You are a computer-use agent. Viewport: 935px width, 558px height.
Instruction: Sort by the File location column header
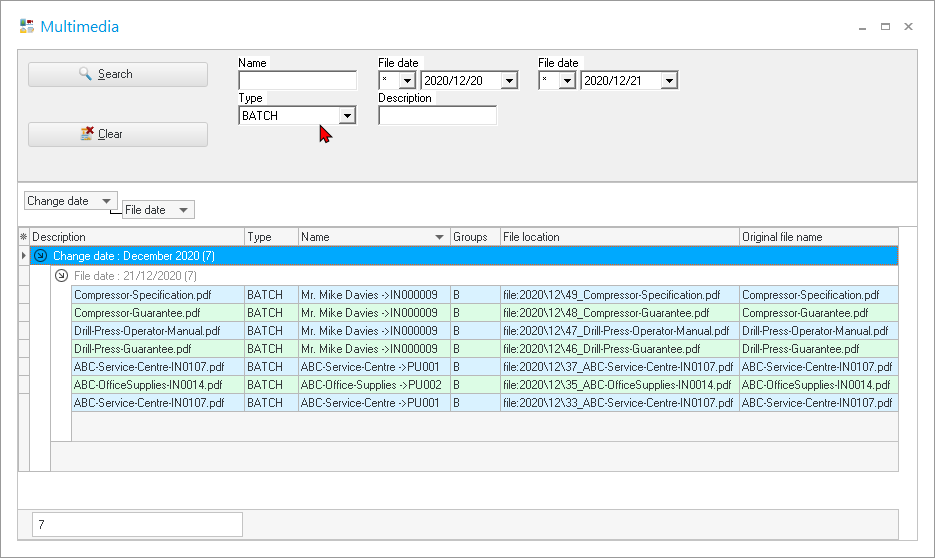point(618,237)
